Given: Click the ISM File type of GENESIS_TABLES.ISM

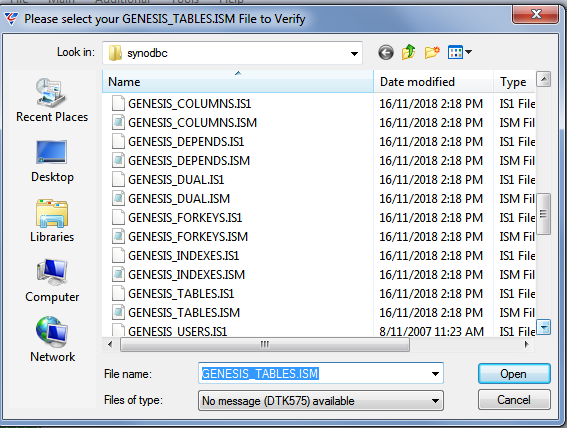Looking at the screenshot, I should [517, 313].
